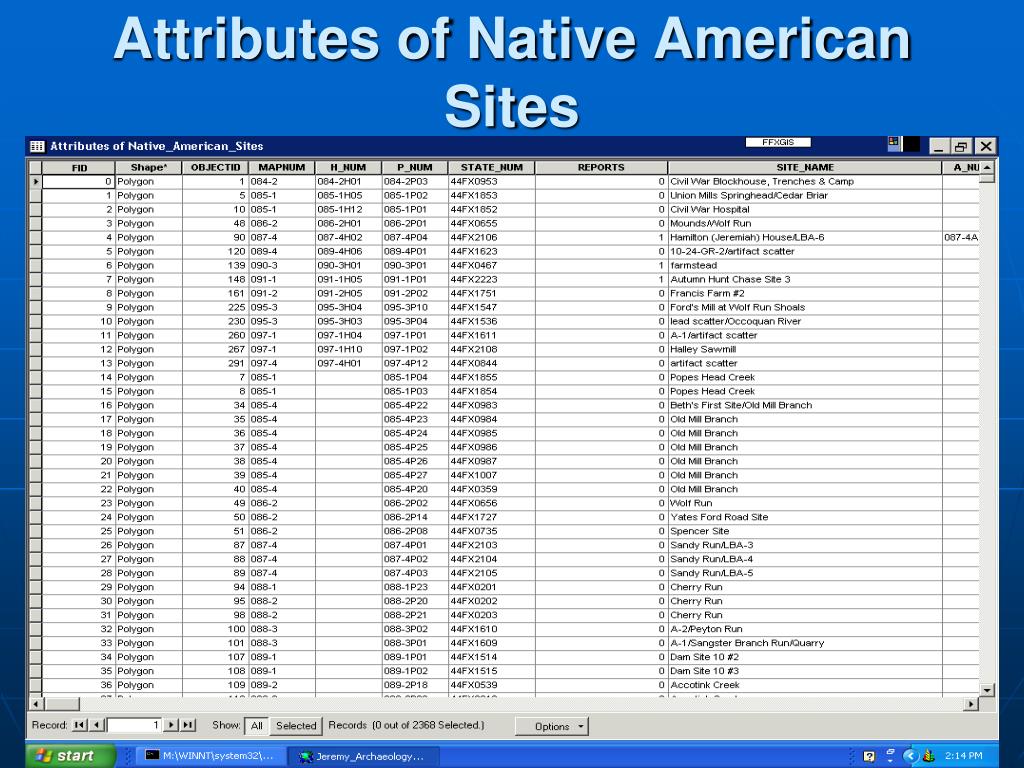Click site name Dam Site 10 #3

point(705,671)
